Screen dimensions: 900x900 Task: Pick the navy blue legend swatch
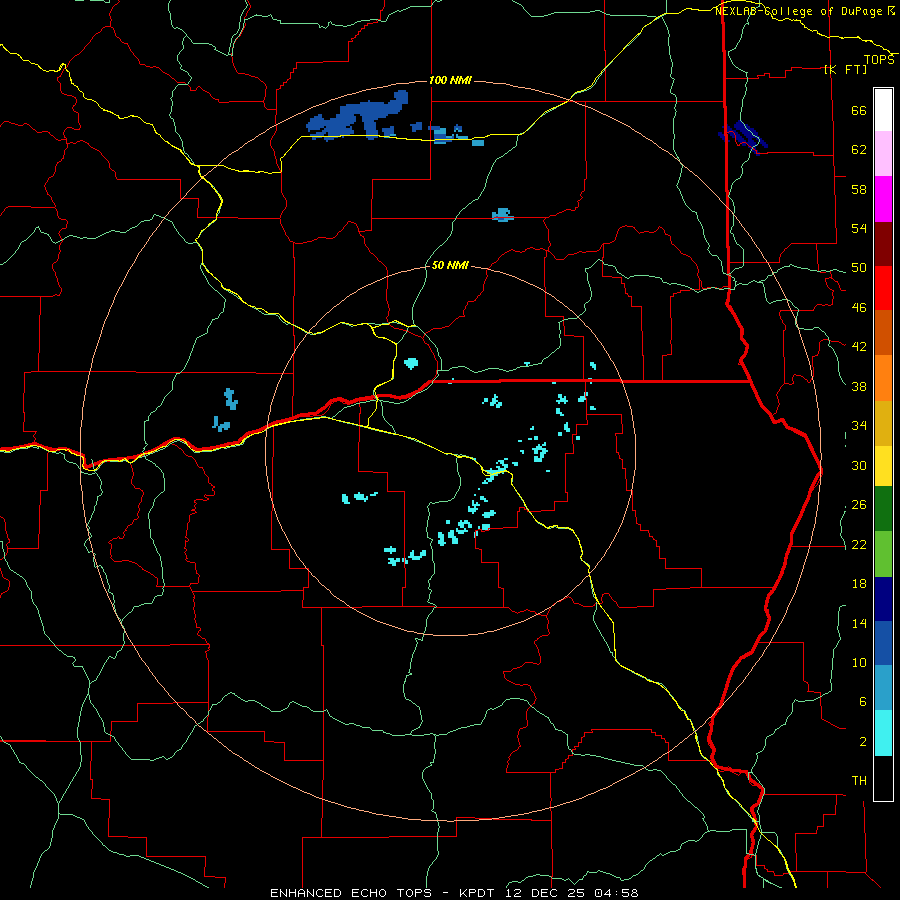883,599
